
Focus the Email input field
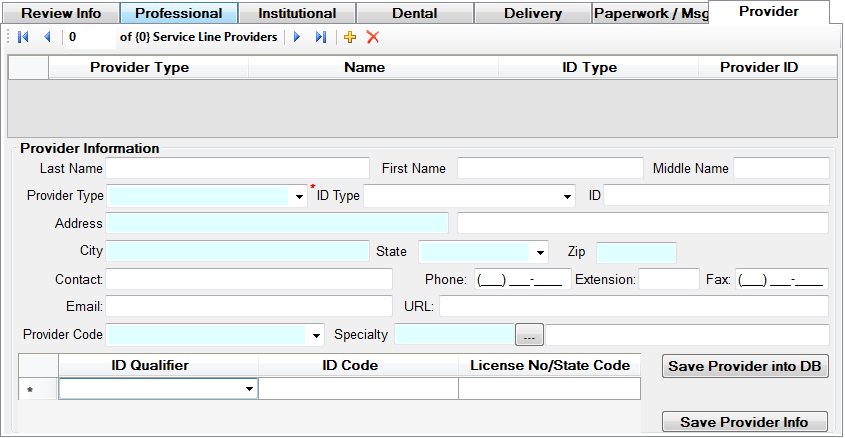[248, 306]
